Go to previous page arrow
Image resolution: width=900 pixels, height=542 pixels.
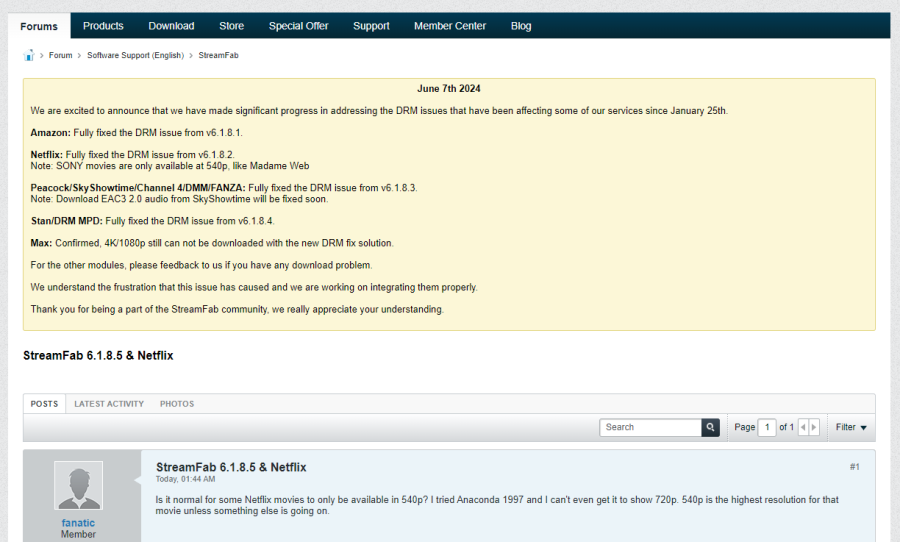point(803,427)
